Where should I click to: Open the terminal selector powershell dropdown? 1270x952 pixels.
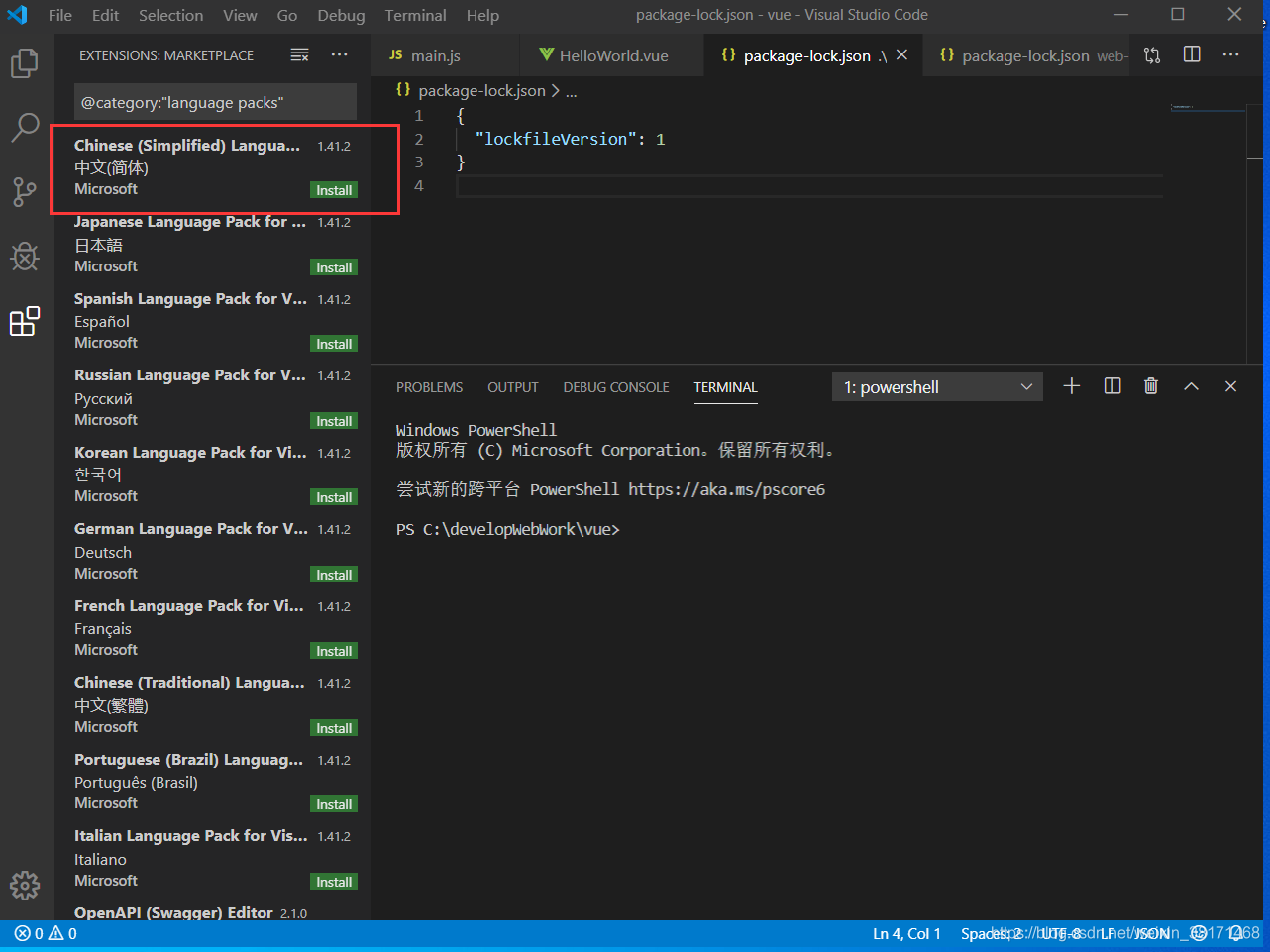coord(938,387)
